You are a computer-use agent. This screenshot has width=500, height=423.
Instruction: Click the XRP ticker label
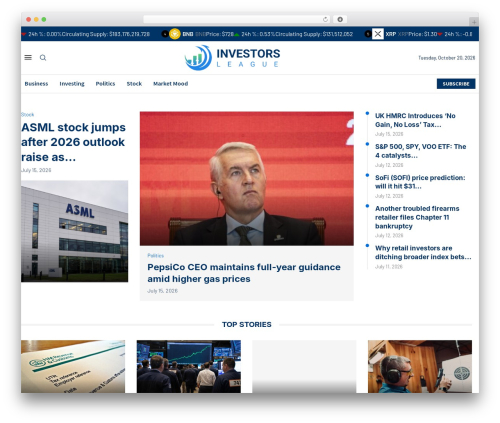click(391, 34)
